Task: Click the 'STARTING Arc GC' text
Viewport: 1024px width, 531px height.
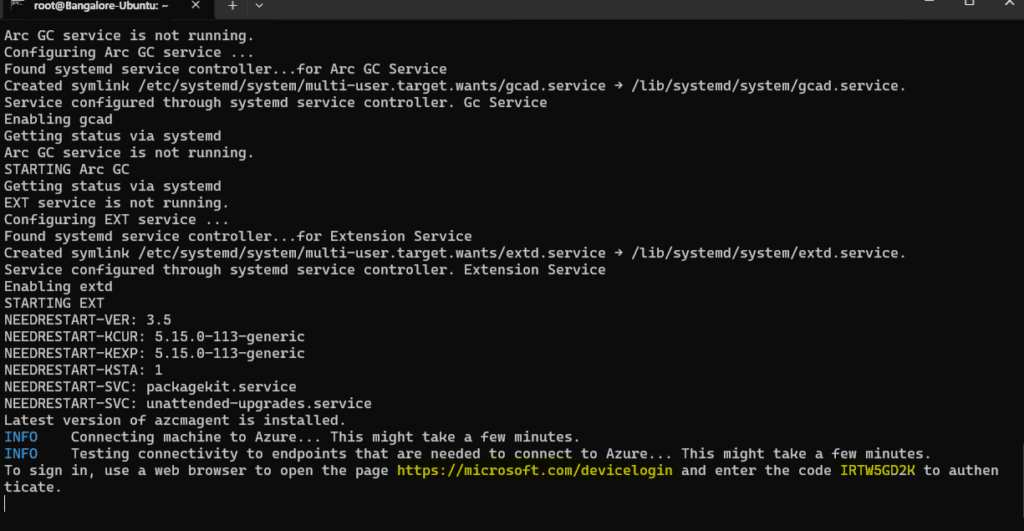Action: click(67, 169)
